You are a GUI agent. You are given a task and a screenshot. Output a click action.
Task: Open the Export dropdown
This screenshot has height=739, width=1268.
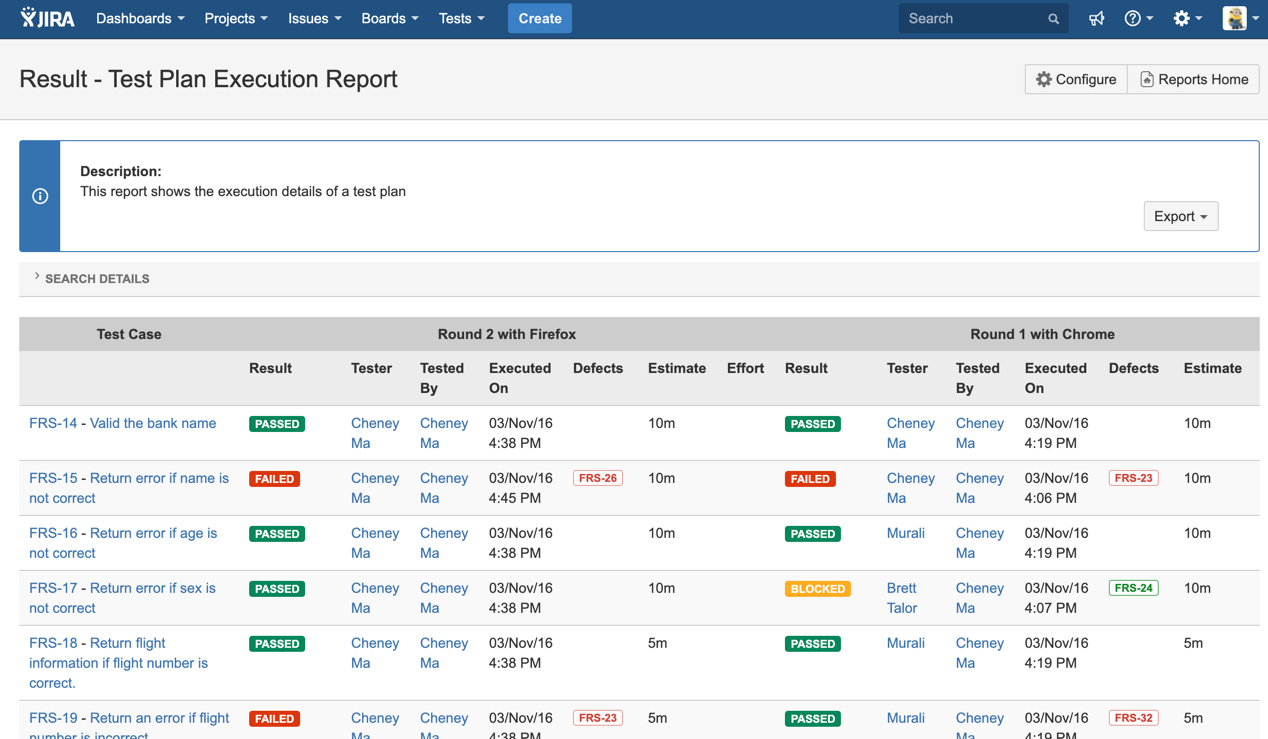click(x=1180, y=217)
